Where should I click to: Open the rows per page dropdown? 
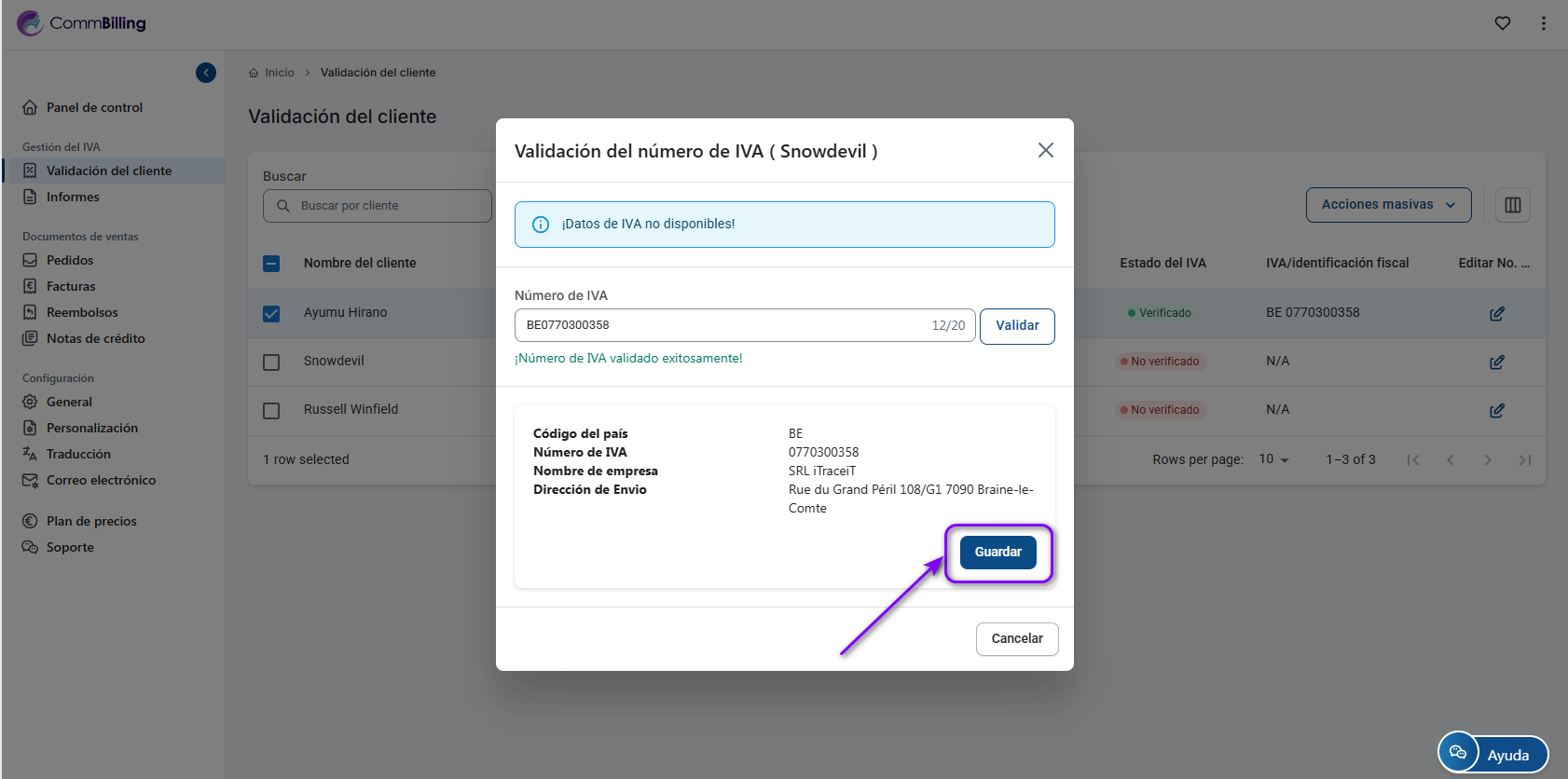coord(1273,459)
